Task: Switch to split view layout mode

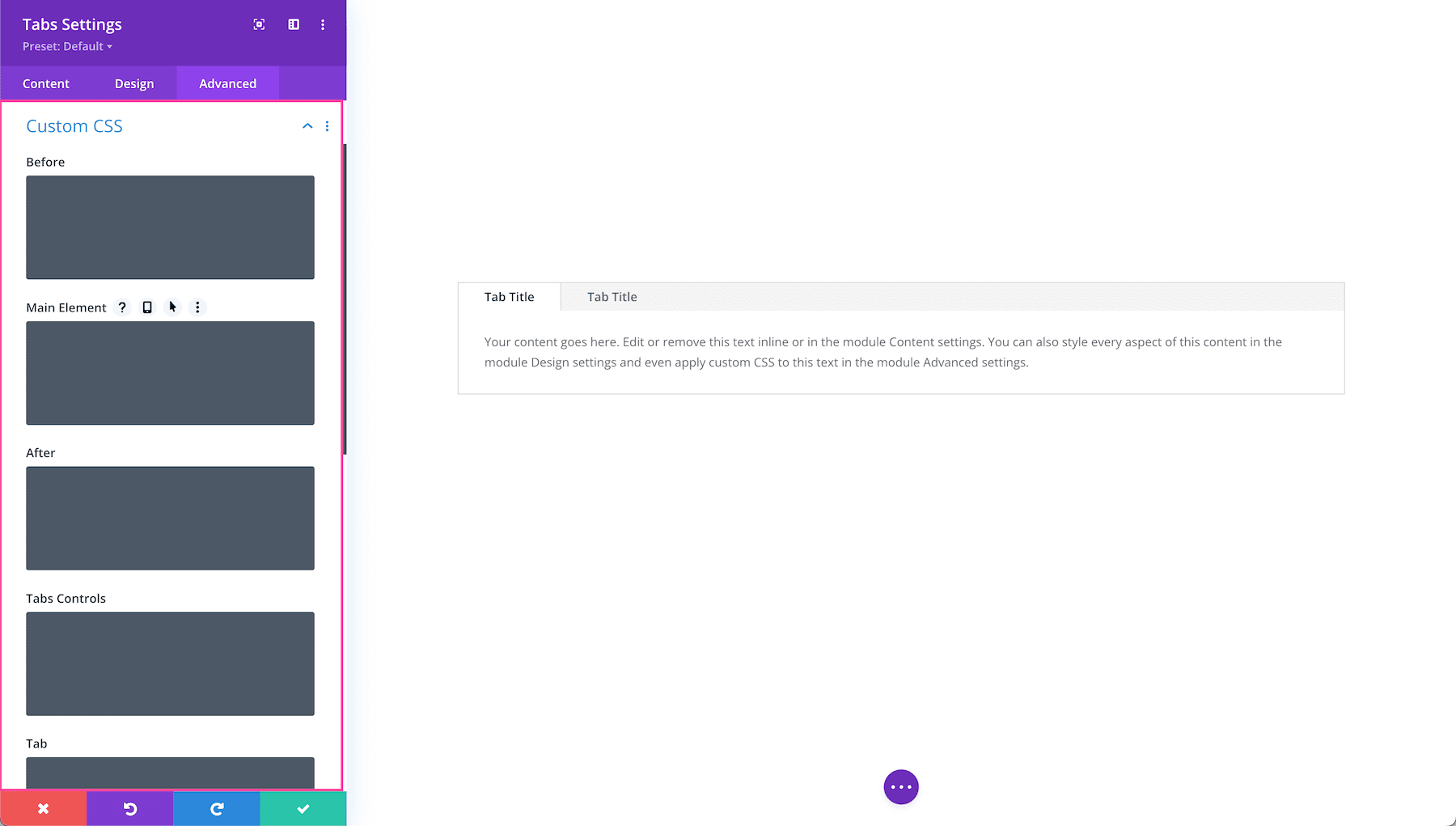Action: (x=293, y=24)
